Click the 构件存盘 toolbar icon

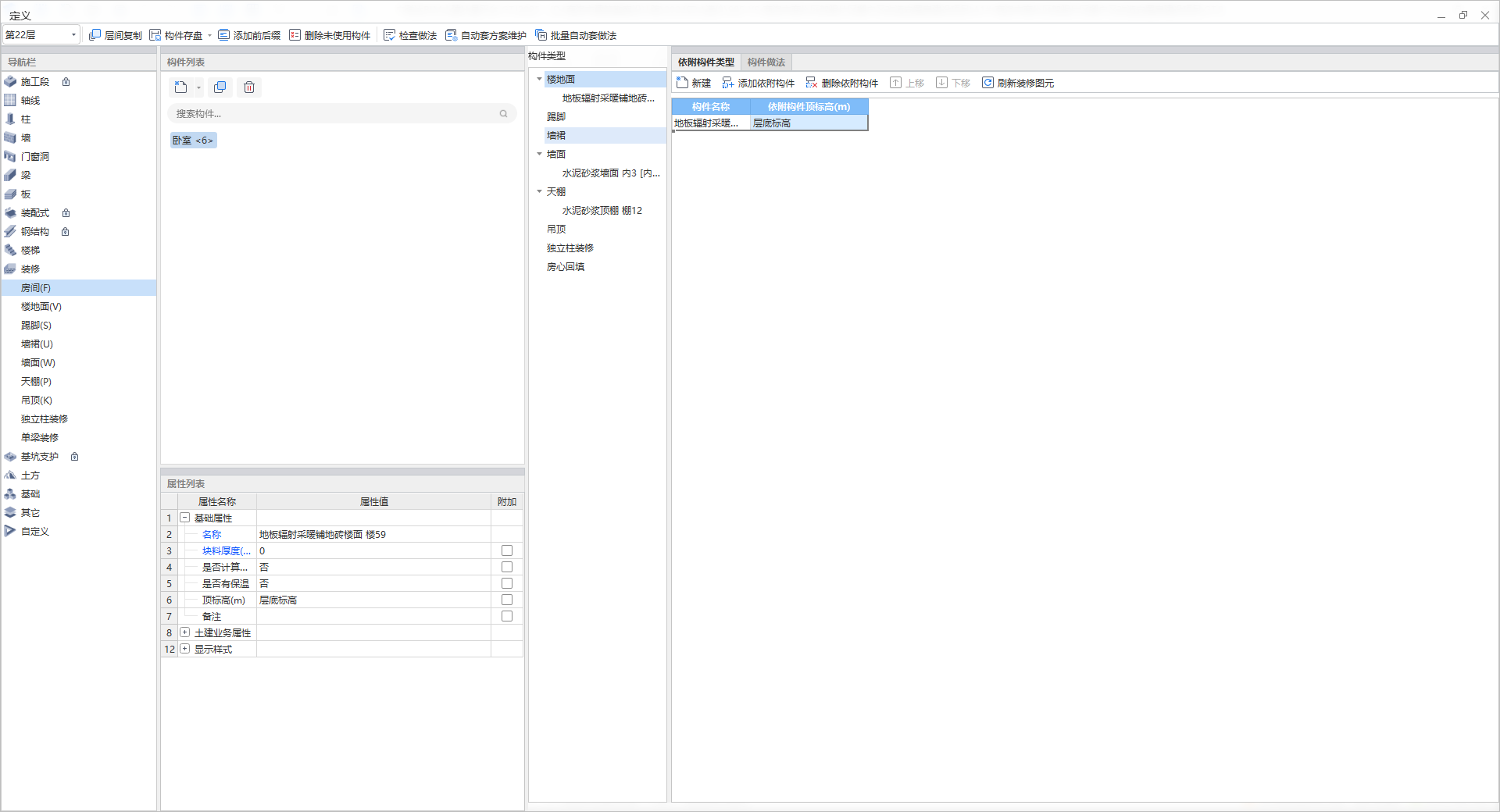pos(155,35)
